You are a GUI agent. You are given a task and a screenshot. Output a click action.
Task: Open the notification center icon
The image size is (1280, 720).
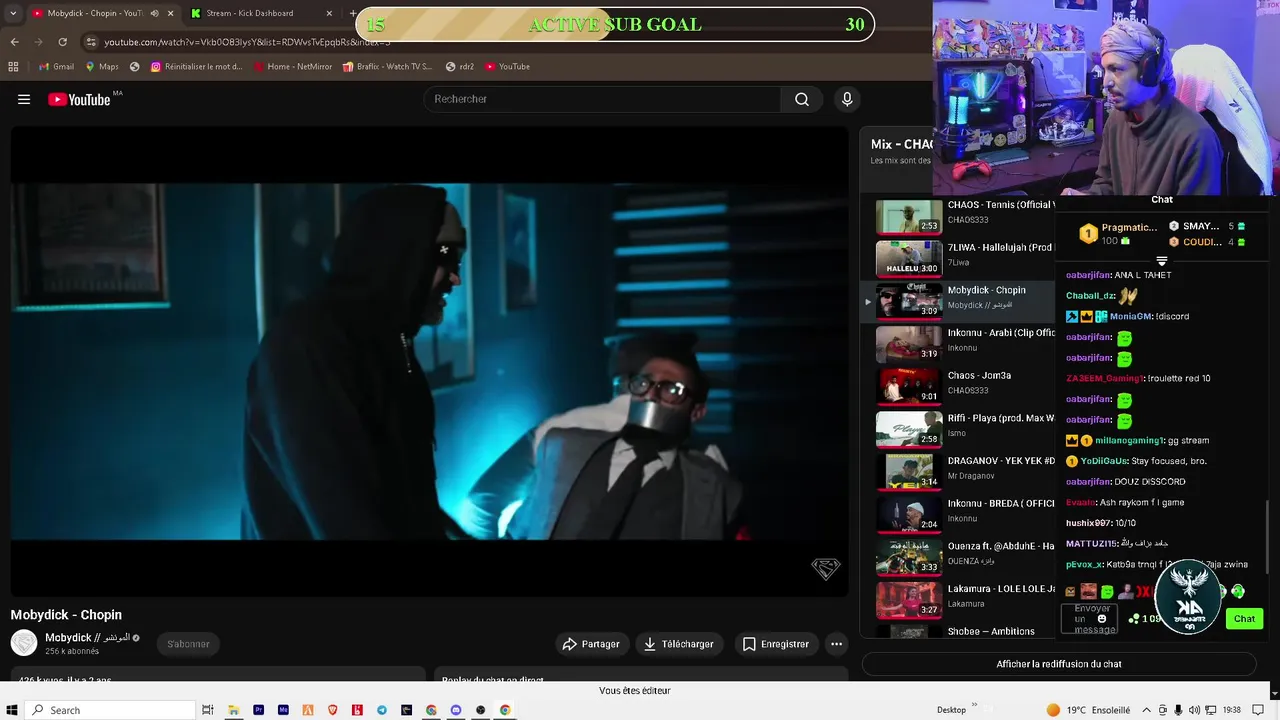pos(1259,710)
